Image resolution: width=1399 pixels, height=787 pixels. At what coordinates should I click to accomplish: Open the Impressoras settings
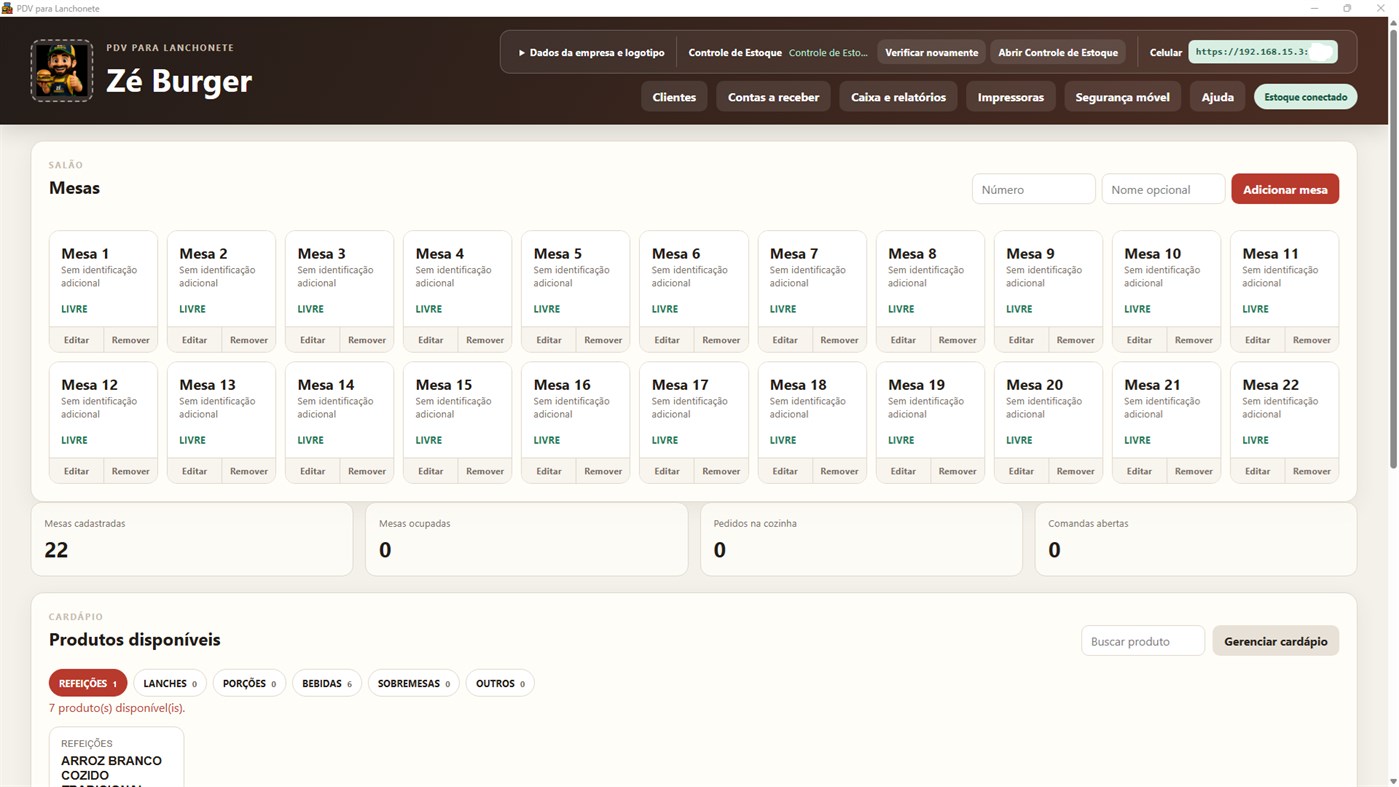click(x=1011, y=97)
